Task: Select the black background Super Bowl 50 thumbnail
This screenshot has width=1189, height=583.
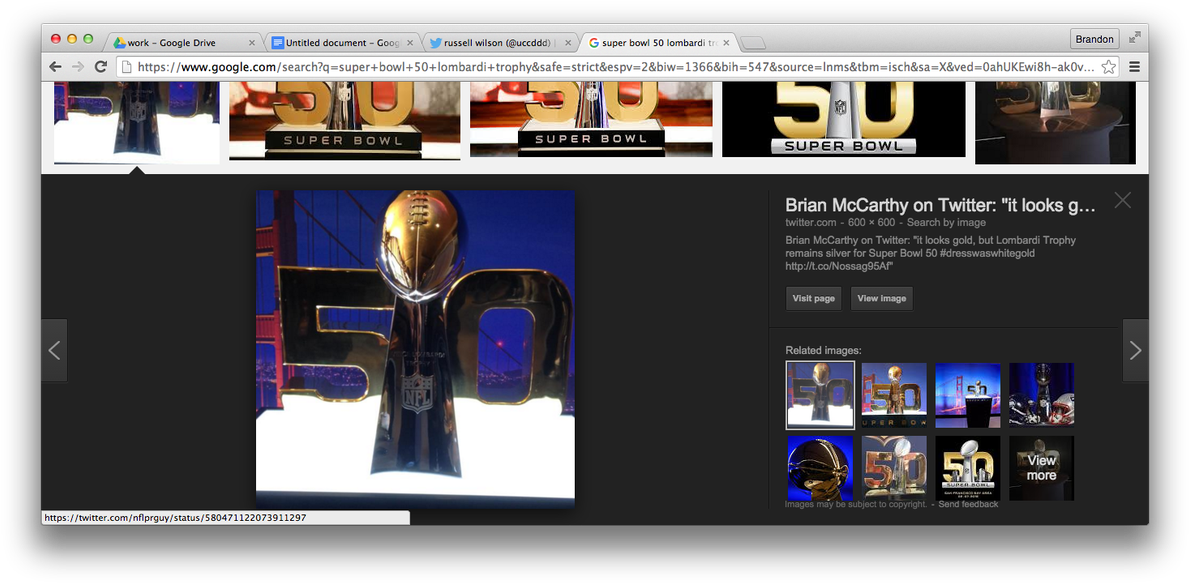Action: pyautogui.click(x=843, y=120)
